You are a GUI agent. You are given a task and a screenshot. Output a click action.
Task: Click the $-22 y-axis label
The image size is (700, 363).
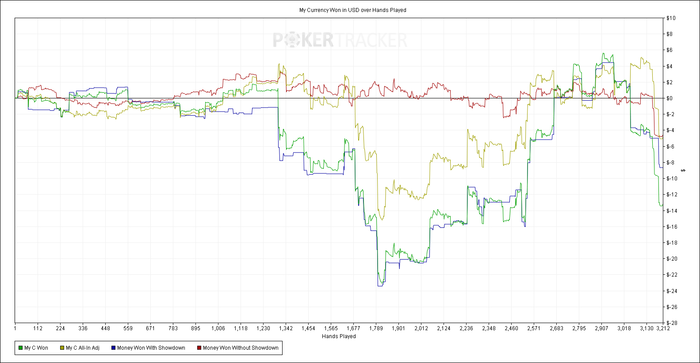coord(672,275)
